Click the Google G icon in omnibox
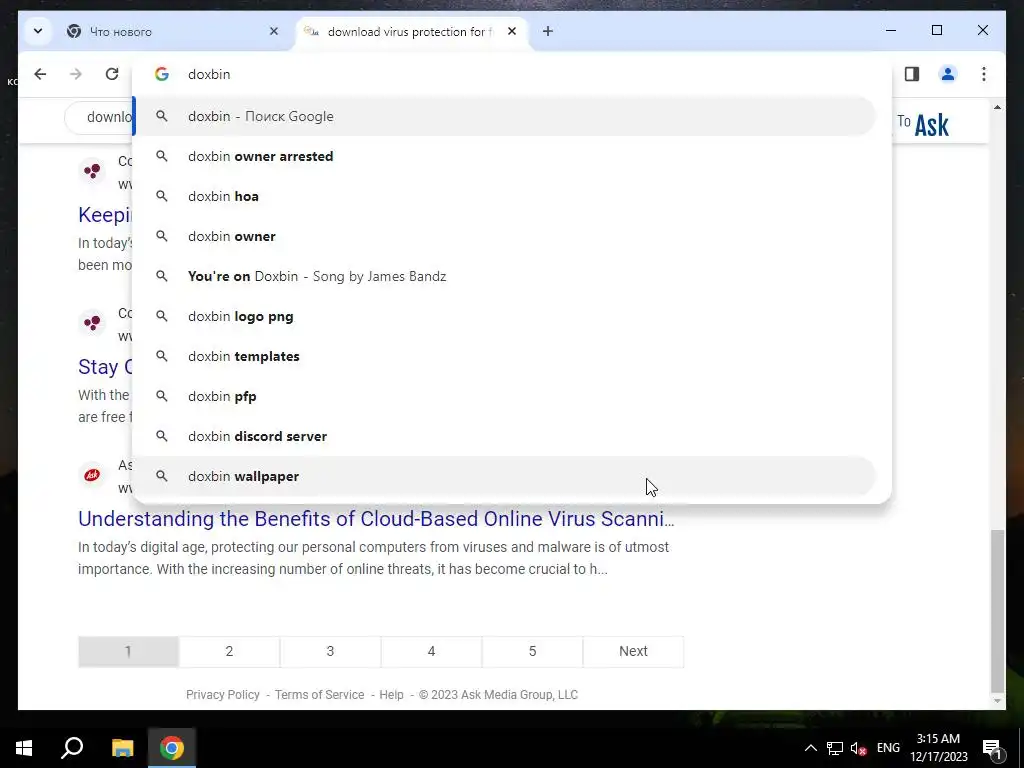The height and width of the screenshot is (768, 1024). click(162, 74)
